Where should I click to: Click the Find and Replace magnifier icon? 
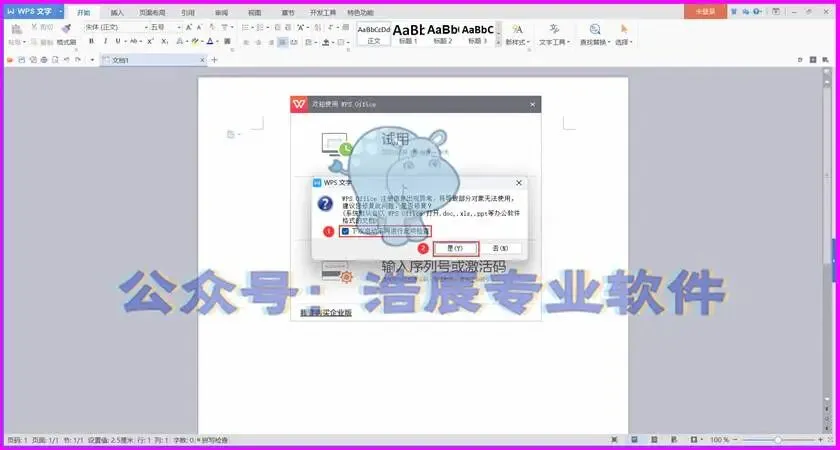point(595,29)
